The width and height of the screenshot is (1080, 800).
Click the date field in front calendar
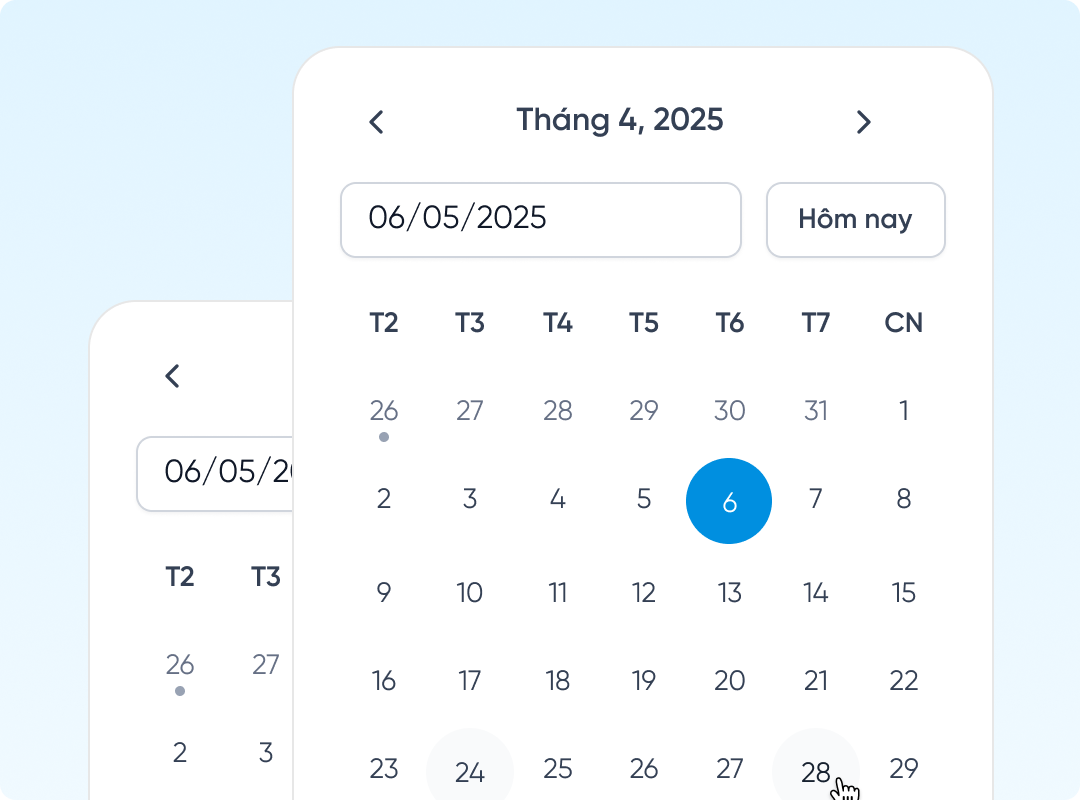click(x=540, y=219)
